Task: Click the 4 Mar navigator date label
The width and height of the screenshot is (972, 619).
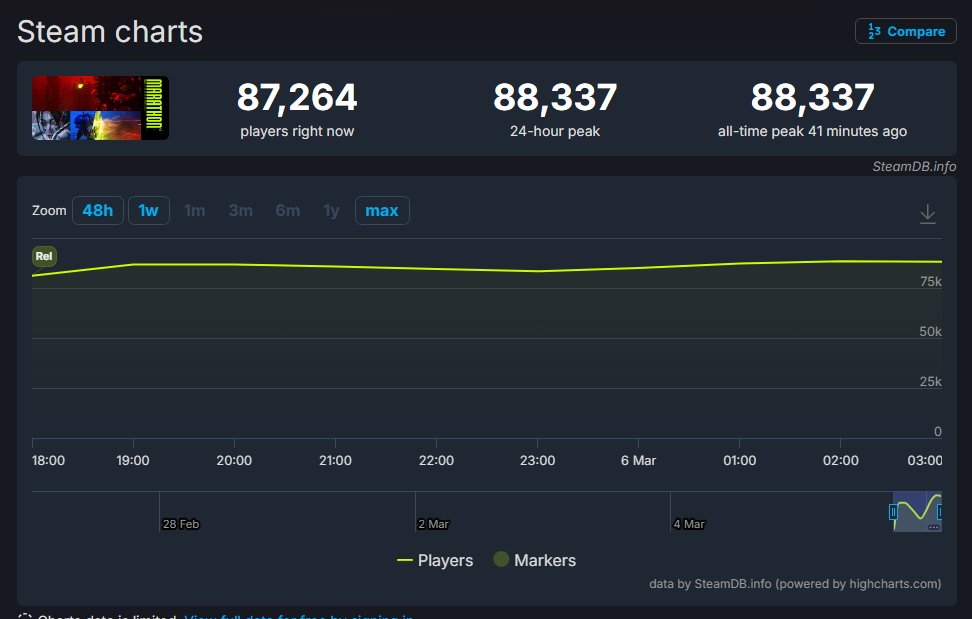Action: click(x=689, y=524)
